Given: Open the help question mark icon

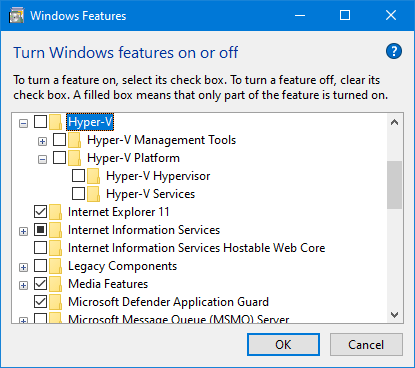Looking at the screenshot, I should pyautogui.click(x=394, y=51).
